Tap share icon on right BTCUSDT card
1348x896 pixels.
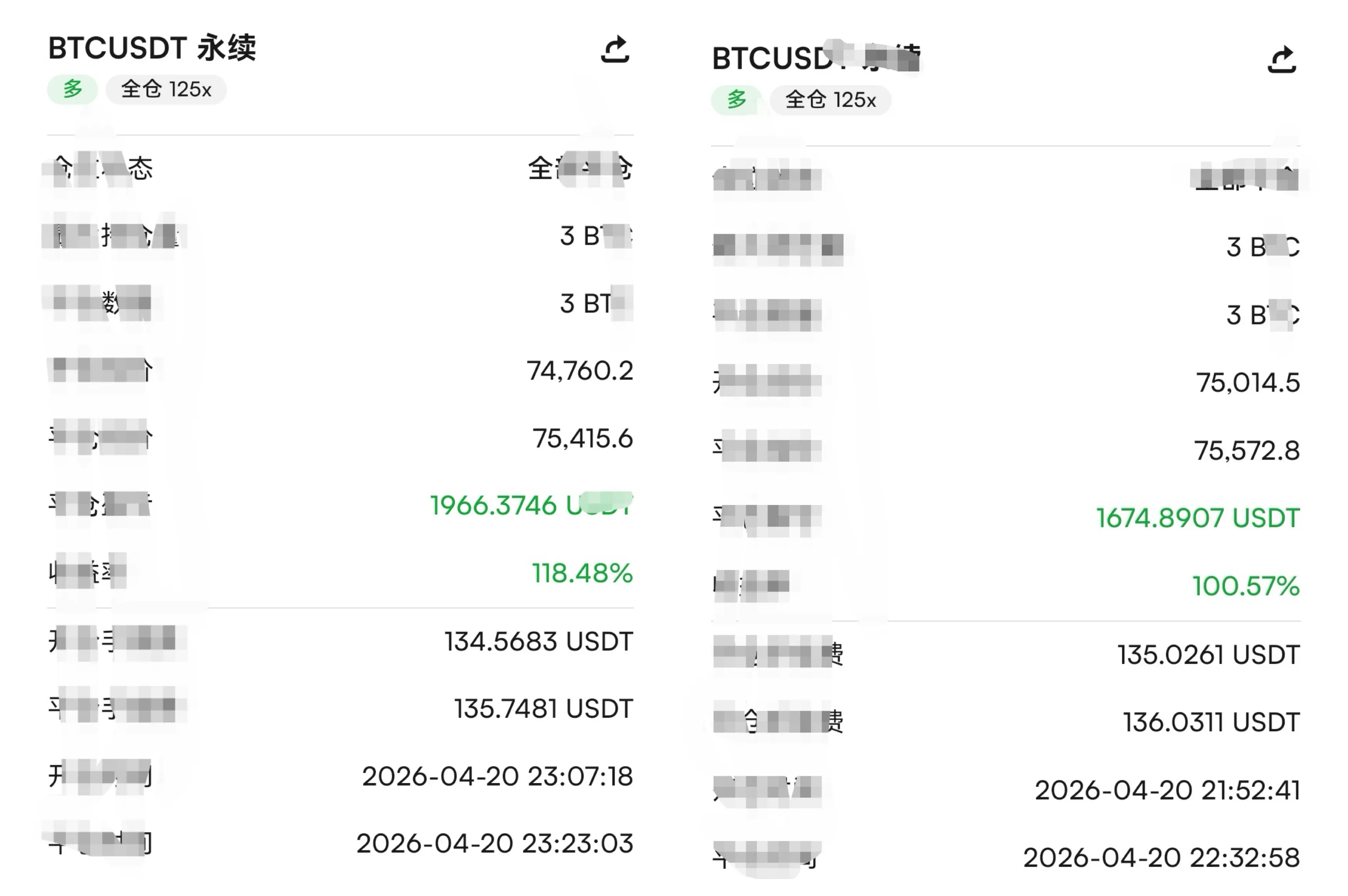coord(1282,60)
